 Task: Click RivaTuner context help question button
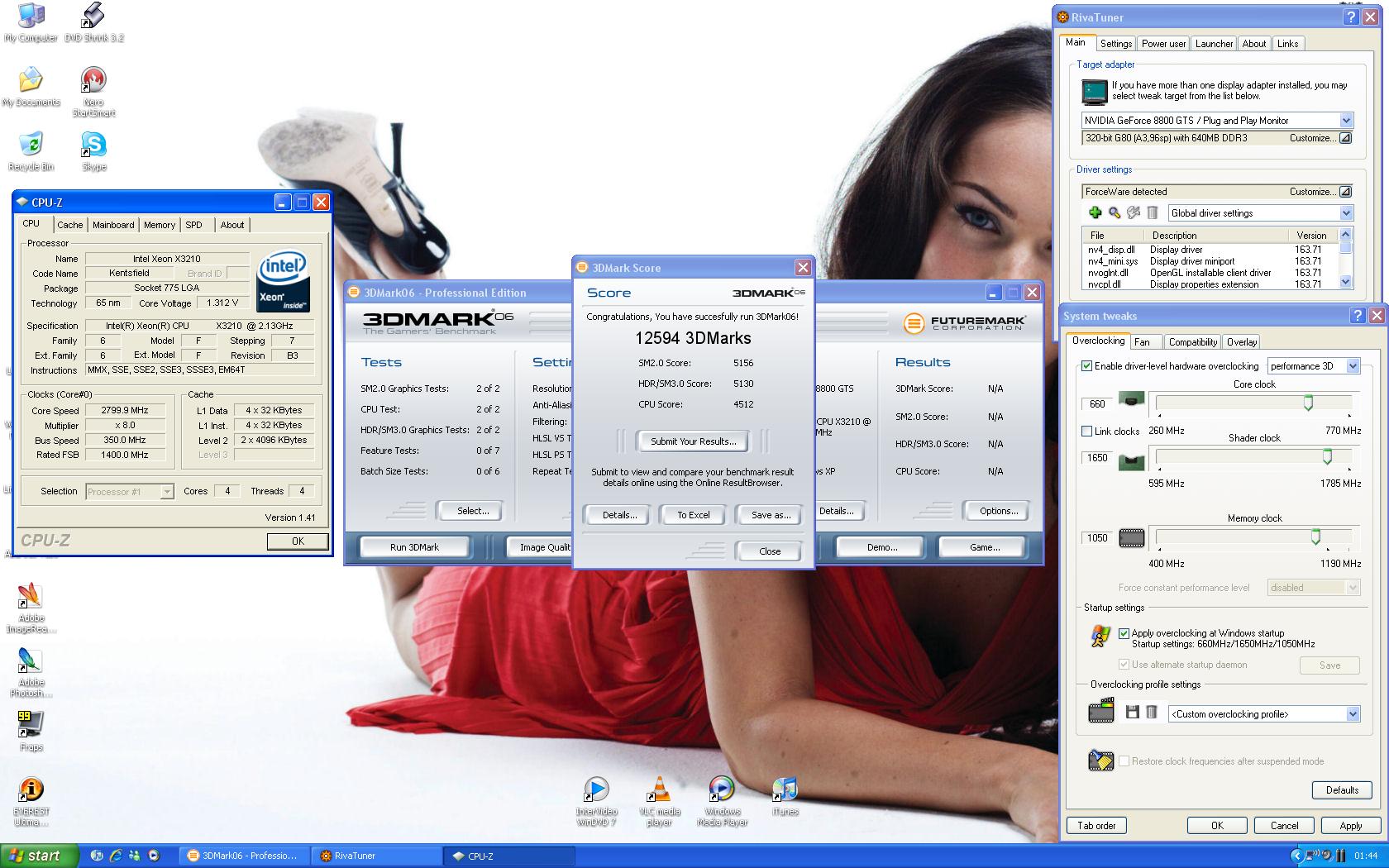tap(1351, 17)
